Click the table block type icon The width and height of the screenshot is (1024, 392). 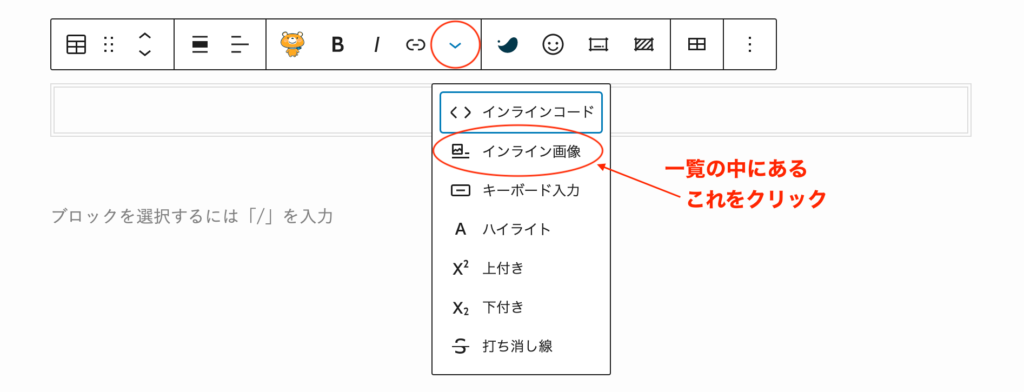click(76, 44)
